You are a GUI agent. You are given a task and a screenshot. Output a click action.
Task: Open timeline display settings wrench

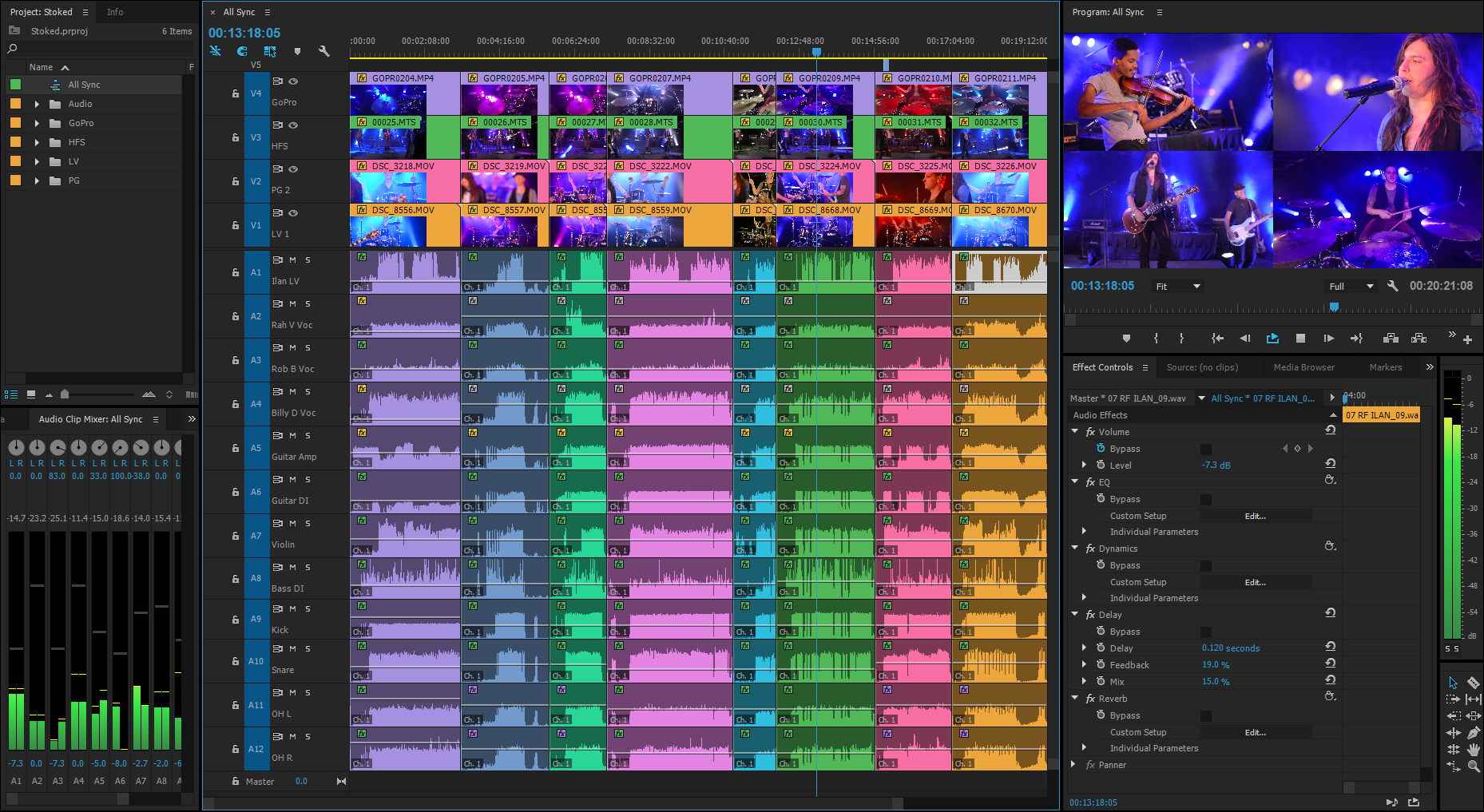[x=323, y=51]
